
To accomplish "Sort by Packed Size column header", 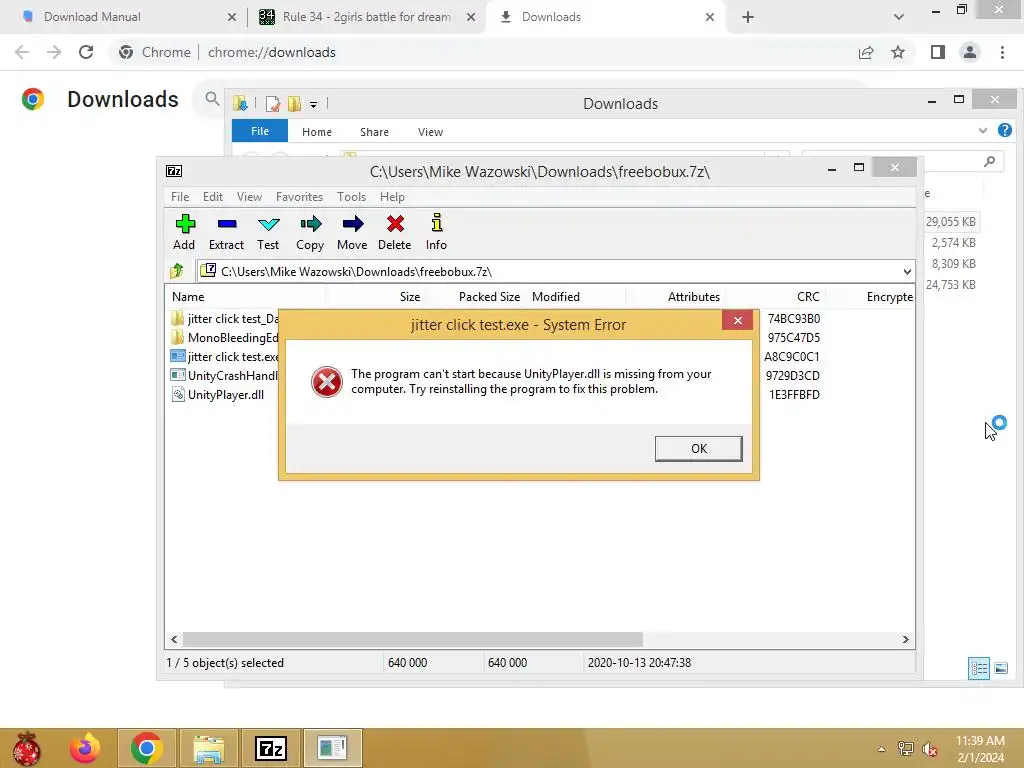I will click(x=475, y=296).
